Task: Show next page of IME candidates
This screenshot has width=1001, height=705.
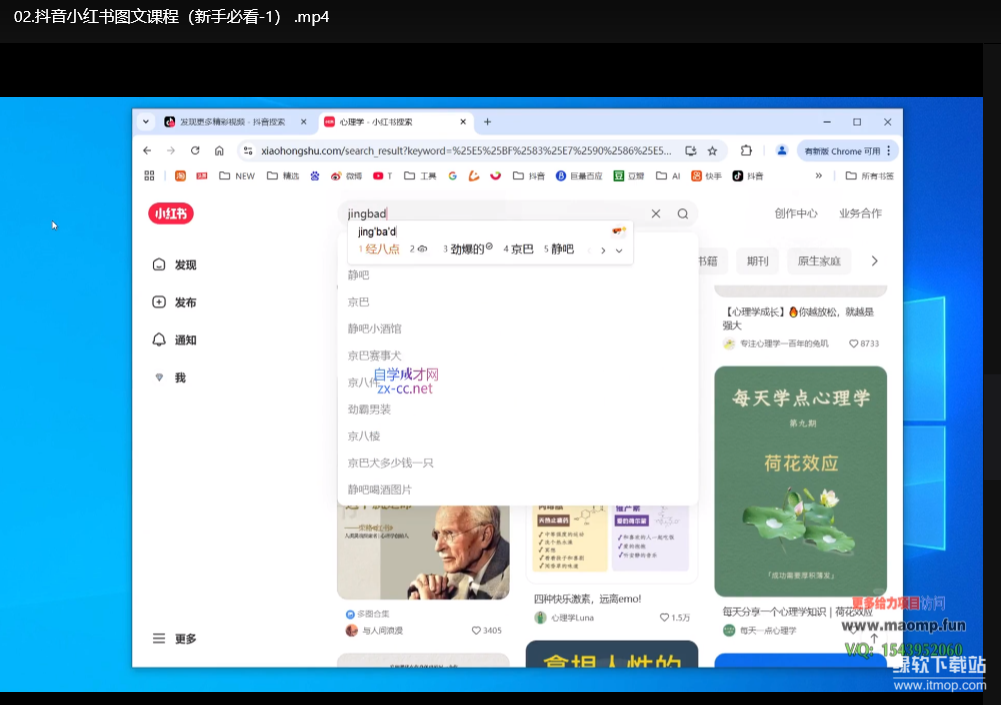Action: click(603, 250)
